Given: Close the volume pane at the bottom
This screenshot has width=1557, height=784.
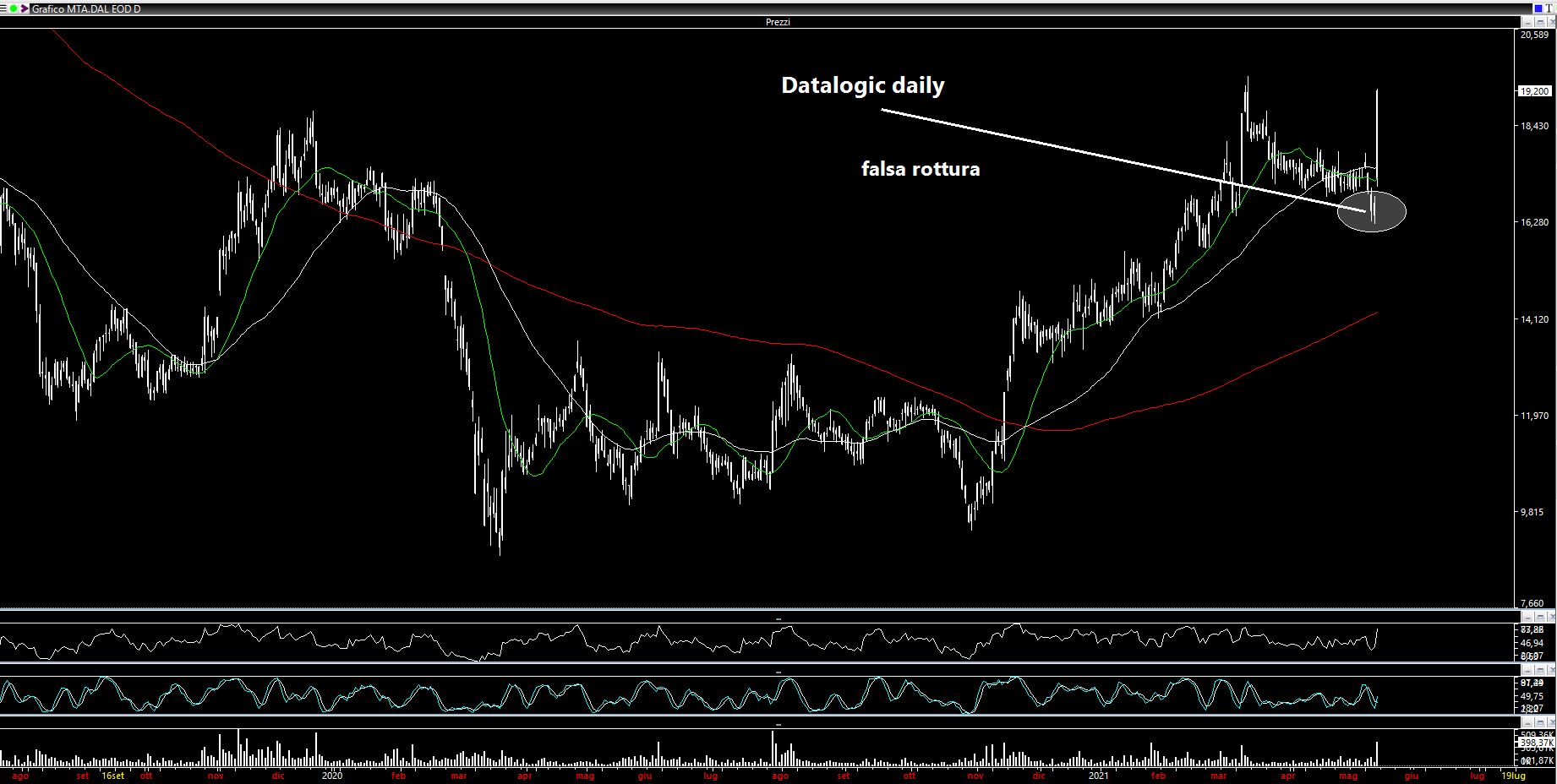Looking at the screenshot, I should pos(1552,723).
